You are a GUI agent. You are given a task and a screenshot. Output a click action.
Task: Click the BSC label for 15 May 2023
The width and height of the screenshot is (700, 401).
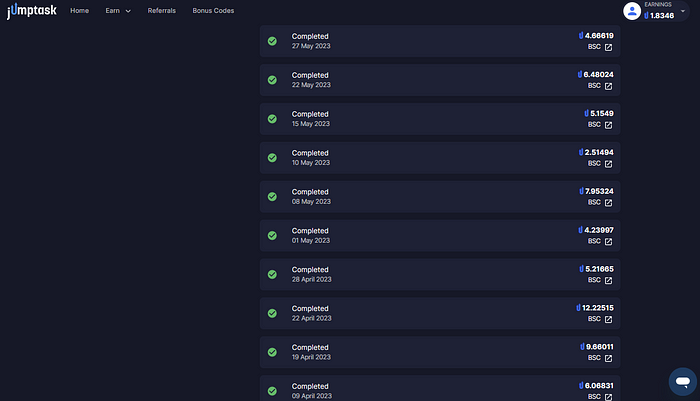[594, 125]
